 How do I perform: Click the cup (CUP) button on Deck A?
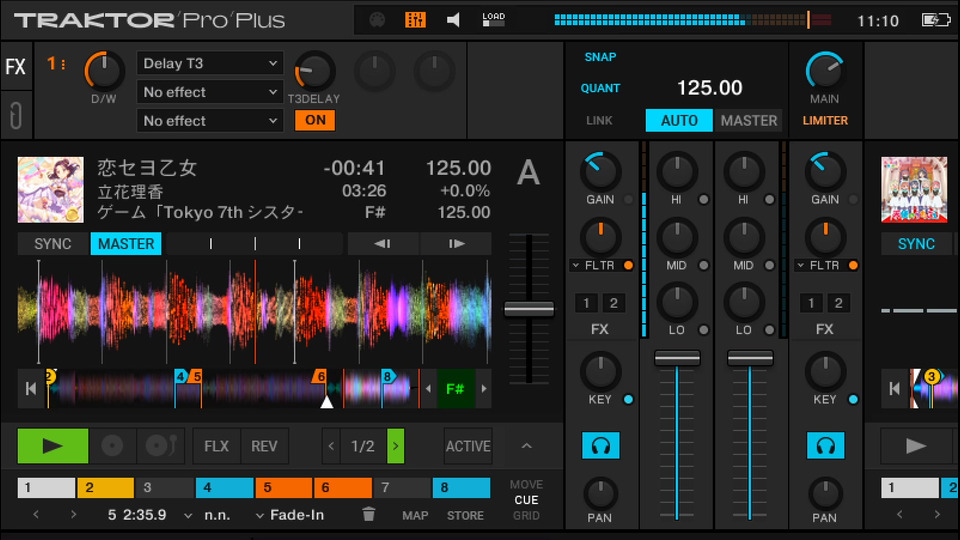coord(160,446)
